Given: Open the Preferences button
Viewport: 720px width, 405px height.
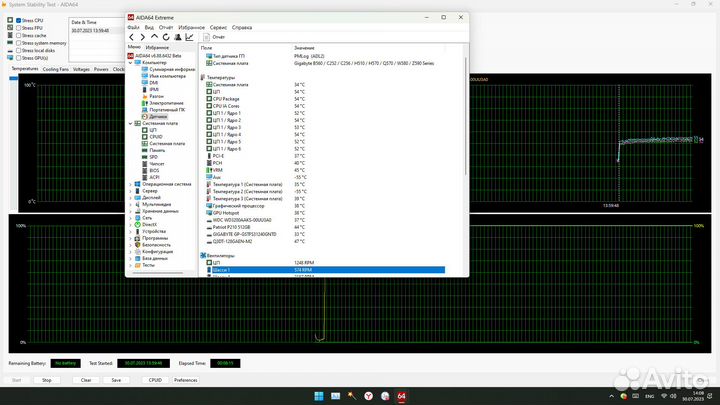Looking at the screenshot, I should 186,380.
